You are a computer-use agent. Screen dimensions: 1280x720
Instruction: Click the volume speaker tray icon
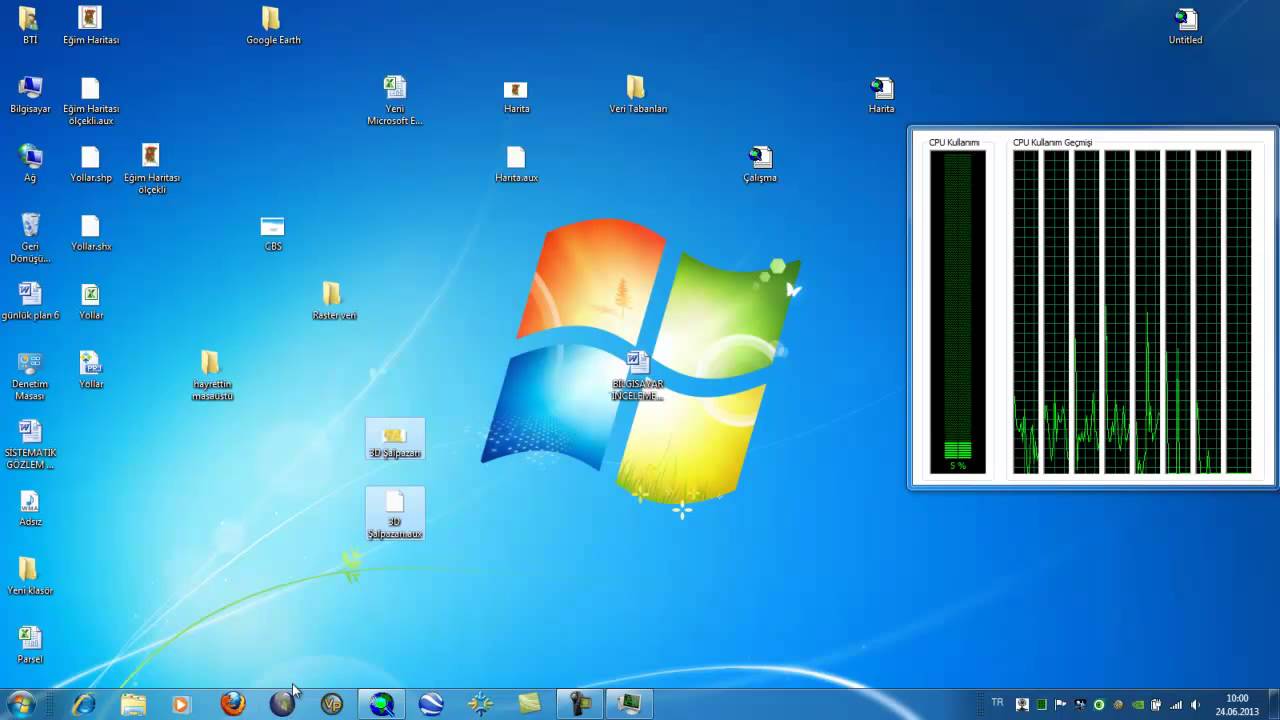pos(1196,704)
